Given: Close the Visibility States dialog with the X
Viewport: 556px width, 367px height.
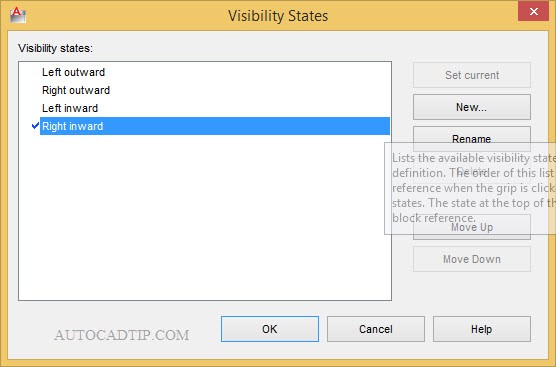Looking at the screenshot, I should point(533,11).
